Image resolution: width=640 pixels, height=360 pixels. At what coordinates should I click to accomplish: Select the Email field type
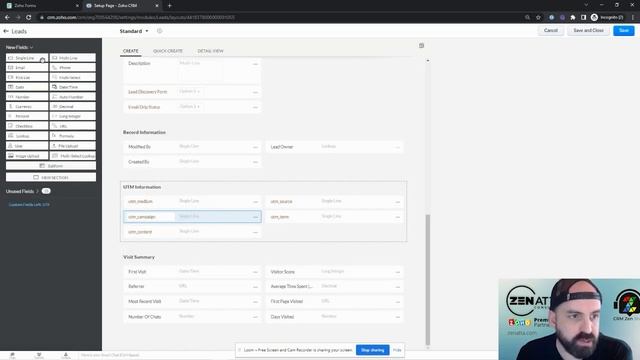[x=27, y=67]
